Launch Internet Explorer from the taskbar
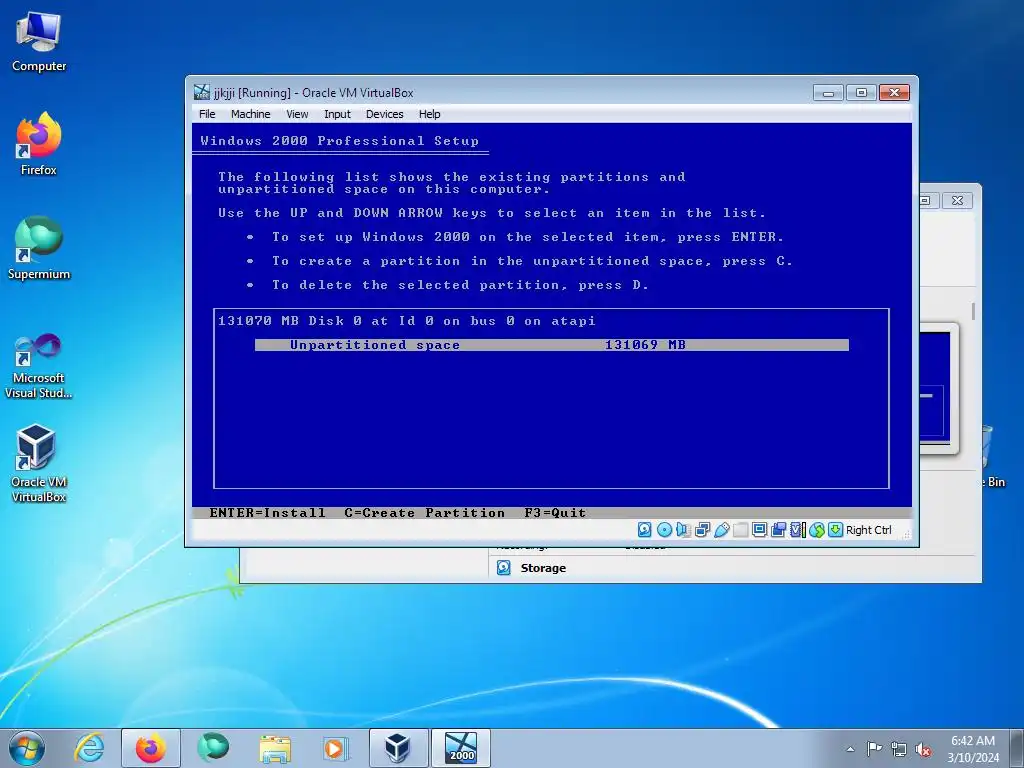The height and width of the screenshot is (768, 1024). (x=89, y=748)
